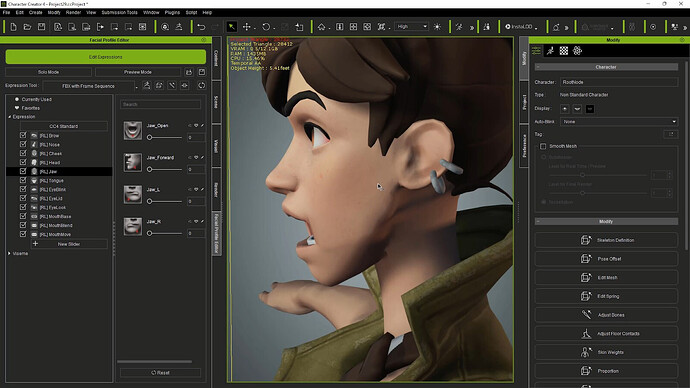Screen dimensions: 690x388
Task: Create a new project file
Action: point(13,27)
